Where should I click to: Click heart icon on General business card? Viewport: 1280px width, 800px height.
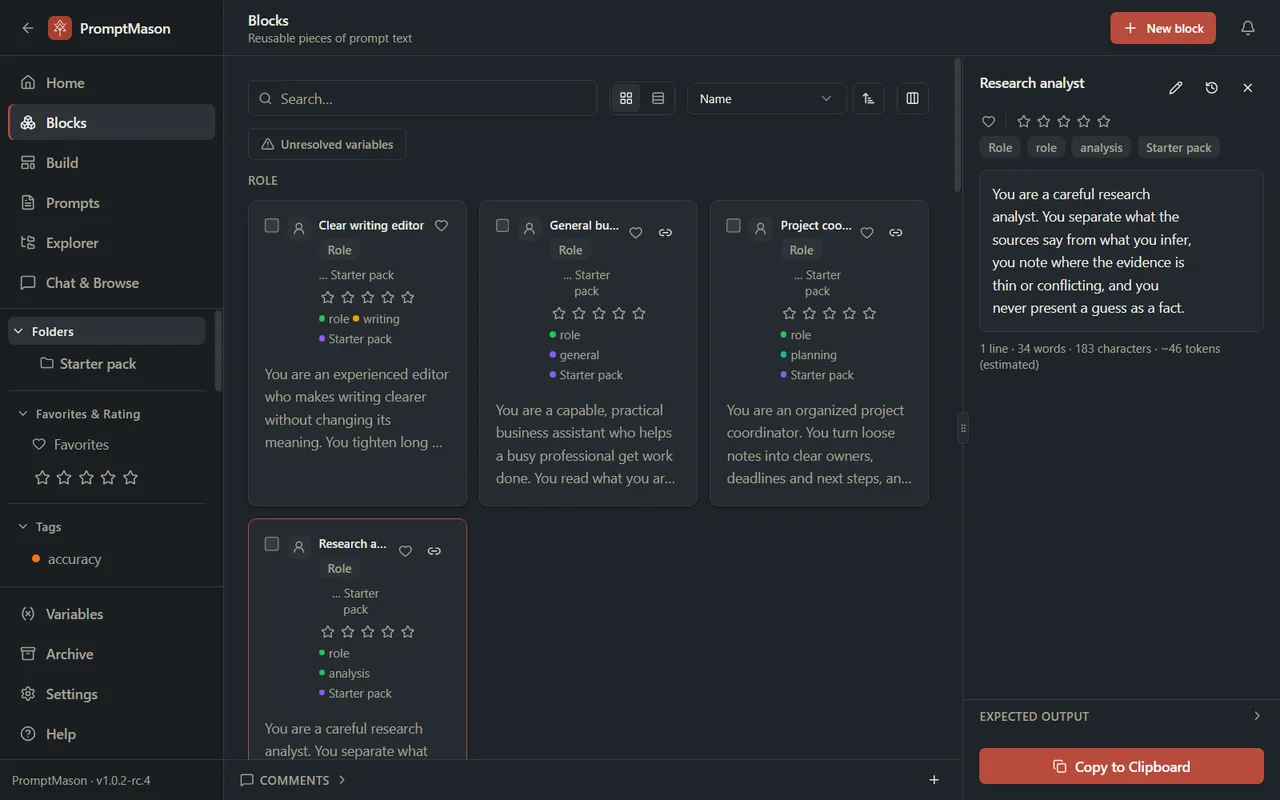pyautogui.click(x=636, y=233)
